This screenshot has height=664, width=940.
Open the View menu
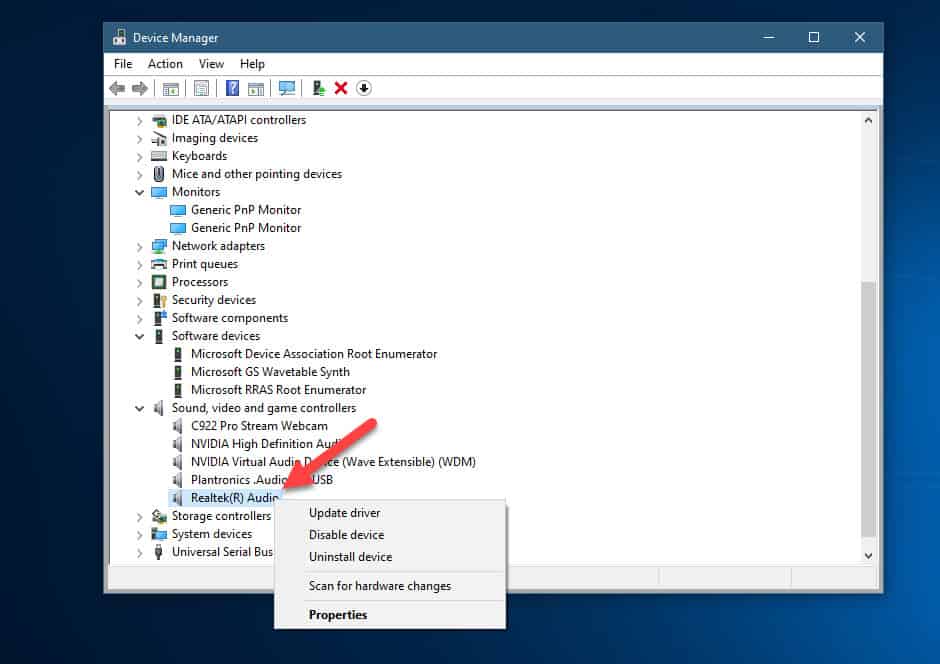(211, 64)
